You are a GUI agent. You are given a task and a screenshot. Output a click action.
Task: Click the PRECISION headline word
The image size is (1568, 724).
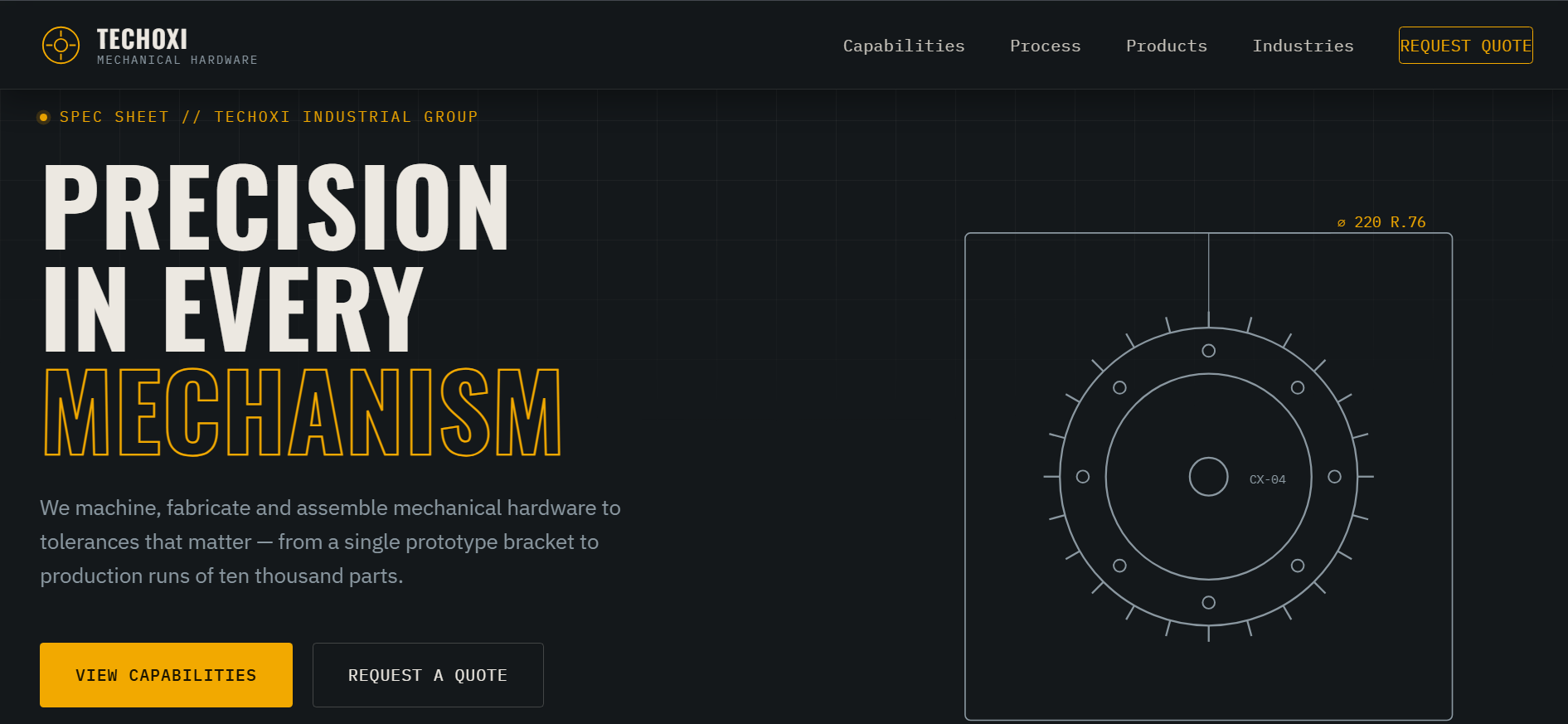[276, 207]
